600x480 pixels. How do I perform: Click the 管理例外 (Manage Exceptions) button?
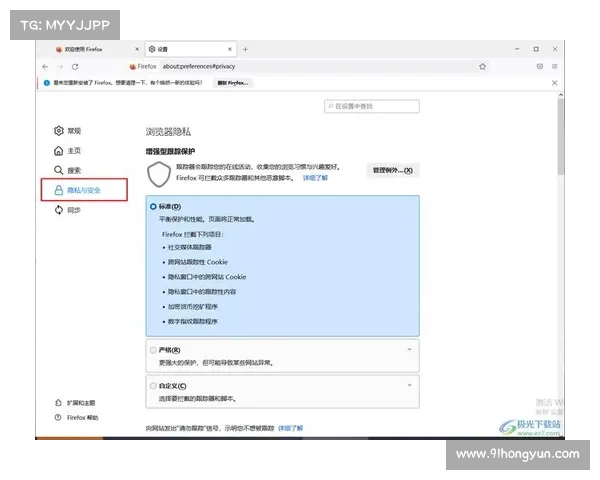pos(392,170)
